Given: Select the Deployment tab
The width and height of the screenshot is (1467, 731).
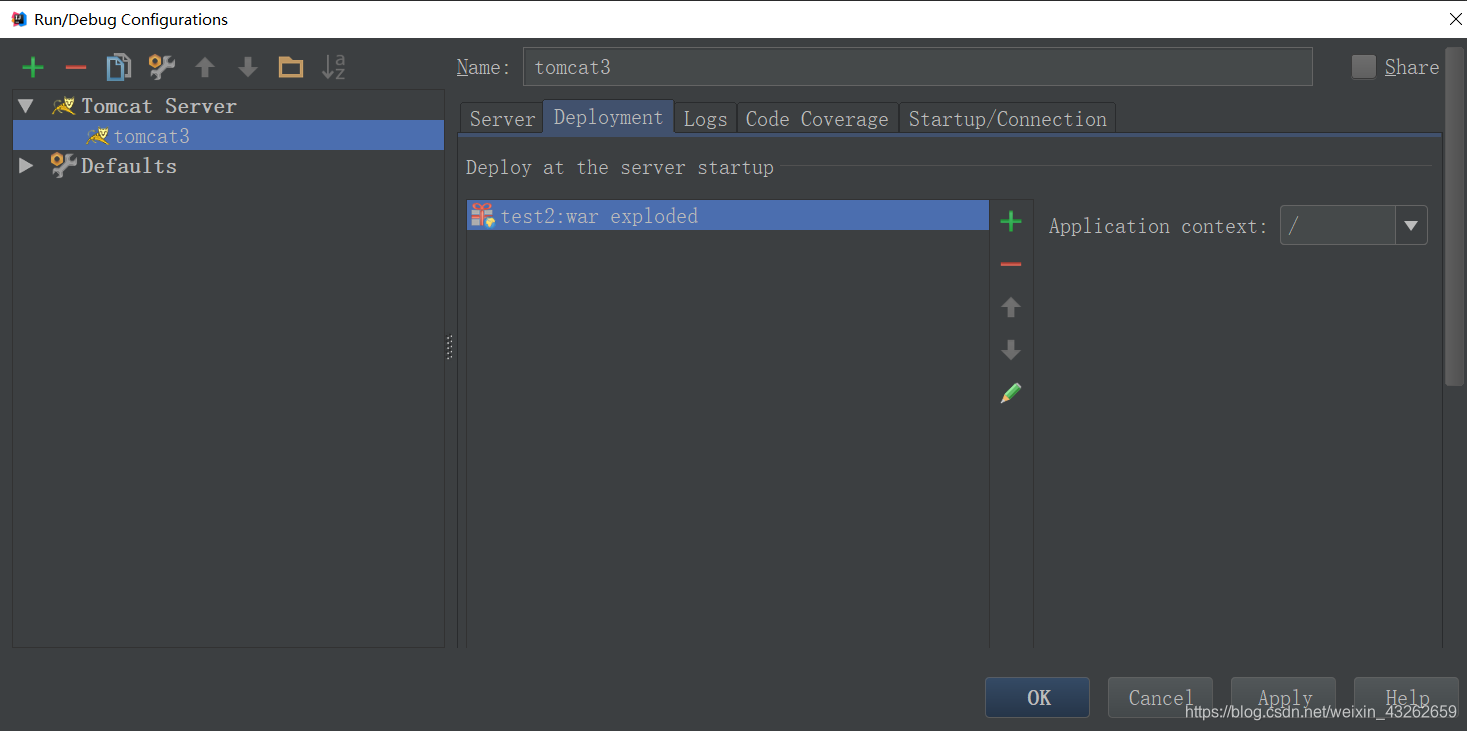Looking at the screenshot, I should (x=608, y=117).
